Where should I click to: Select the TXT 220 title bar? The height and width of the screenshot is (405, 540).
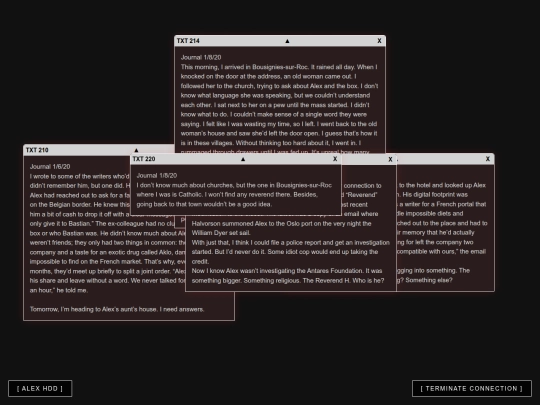[236, 159]
